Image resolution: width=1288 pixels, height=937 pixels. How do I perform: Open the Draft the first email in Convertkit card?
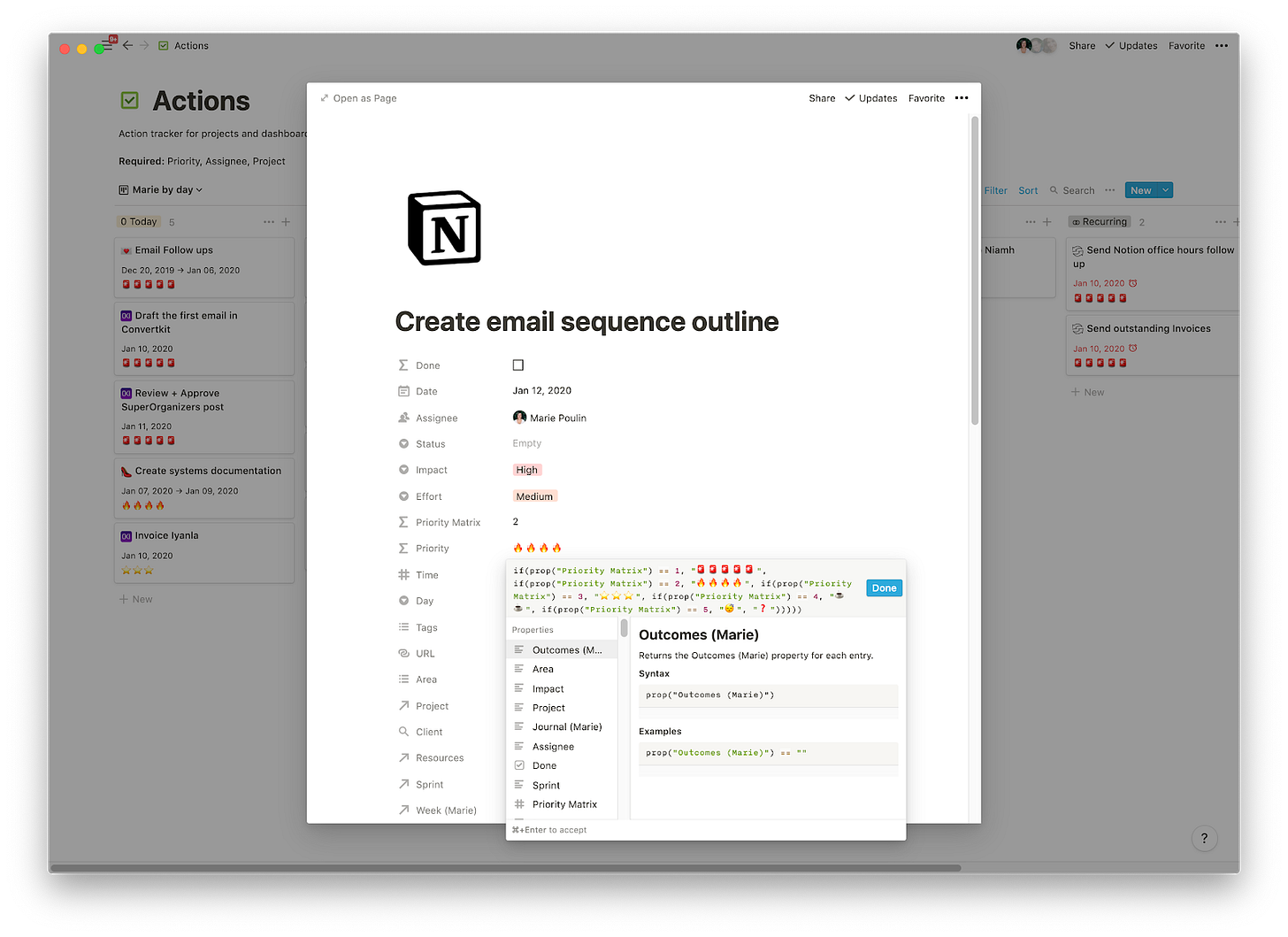coord(204,339)
